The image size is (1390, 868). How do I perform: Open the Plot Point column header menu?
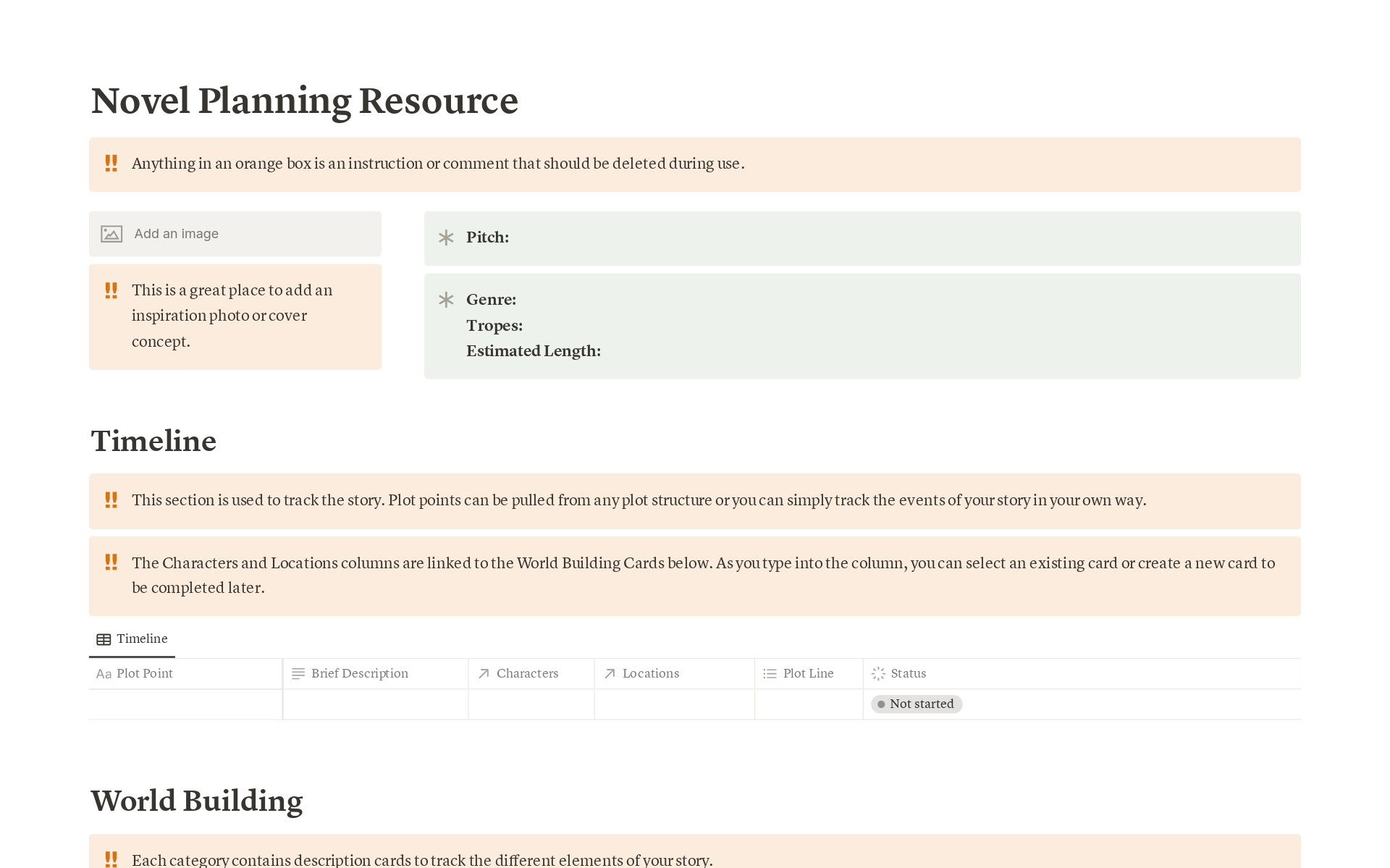coord(145,673)
